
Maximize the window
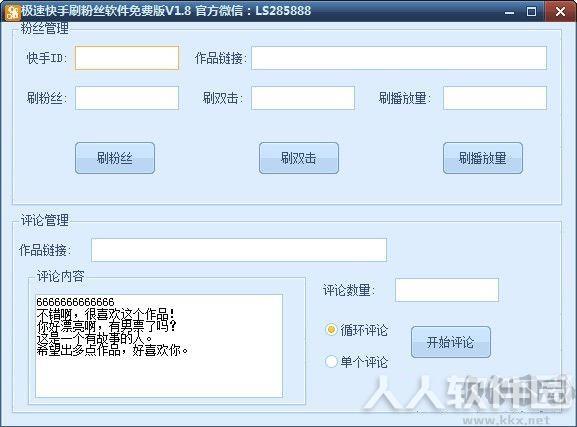[x=531, y=12]
